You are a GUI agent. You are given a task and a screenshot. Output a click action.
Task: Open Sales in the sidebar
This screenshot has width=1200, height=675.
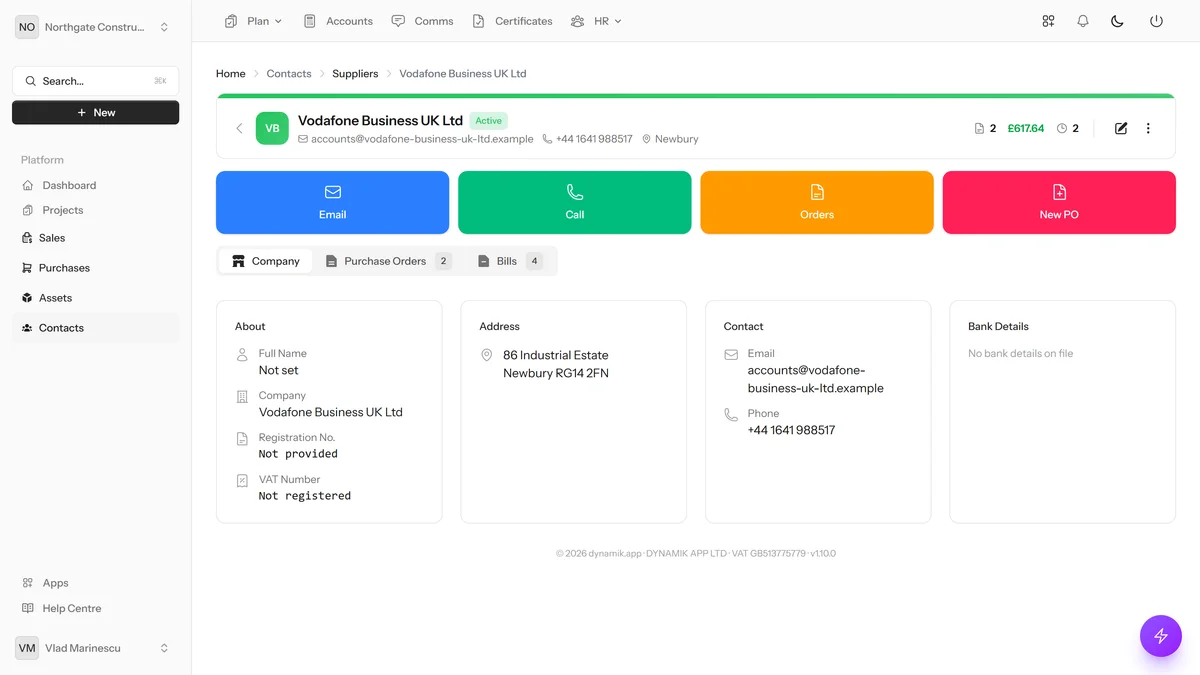click(x=96, y=238)
